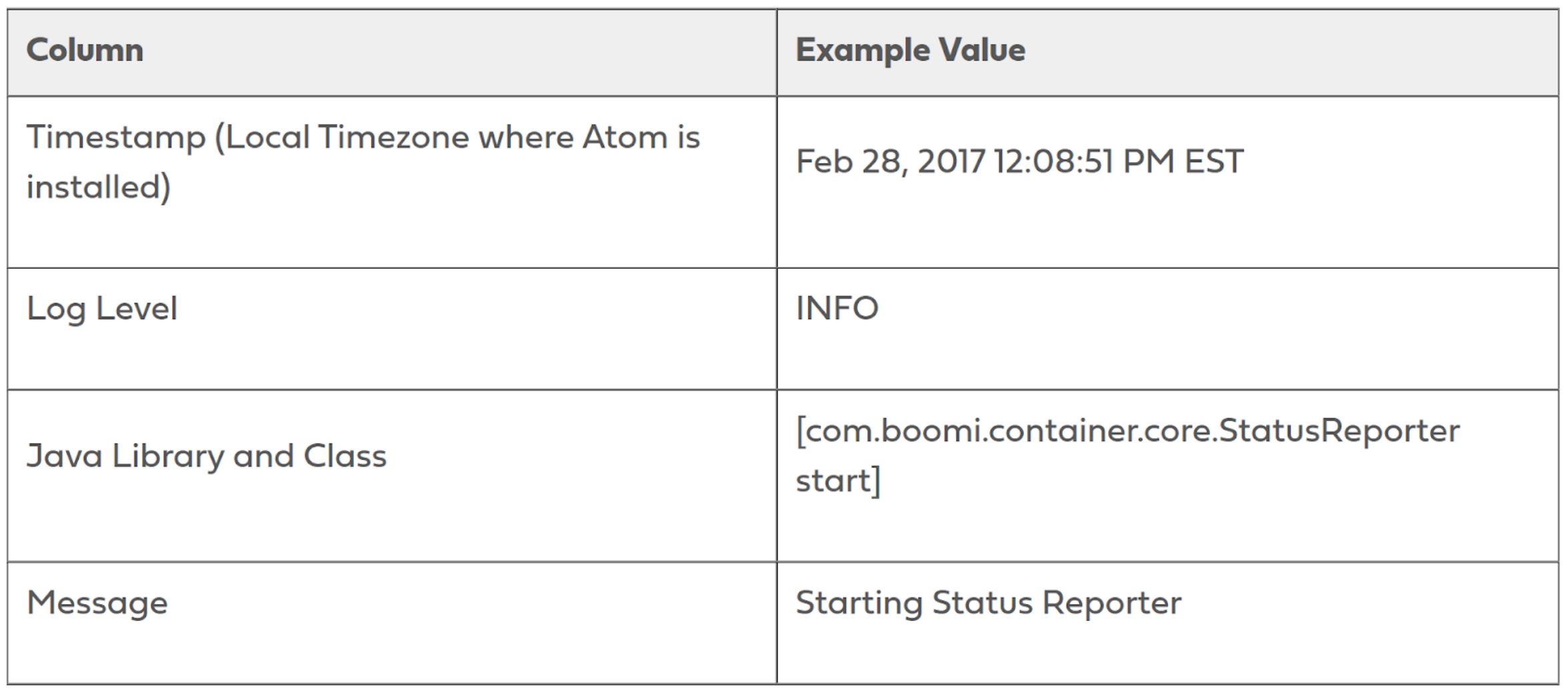
Task: Click the "Starting Status Reporter" value
Action: point(988,604)
